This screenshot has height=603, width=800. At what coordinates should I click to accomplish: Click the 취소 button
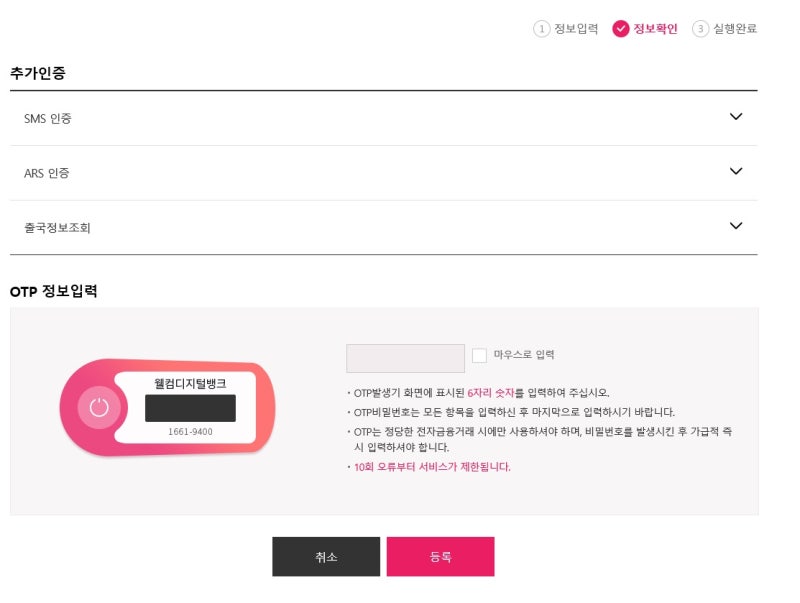(x=326, y=557)
